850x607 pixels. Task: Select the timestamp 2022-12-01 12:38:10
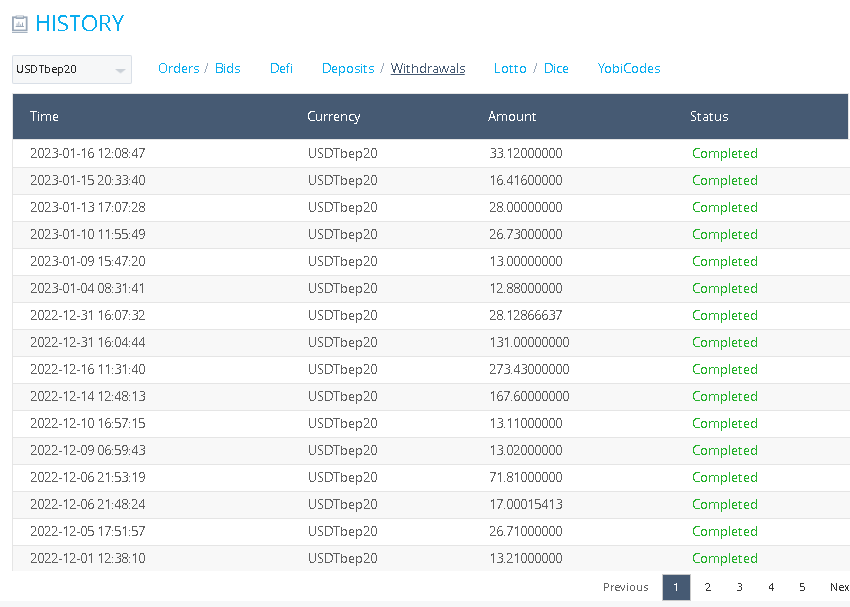tap(88, 559)
